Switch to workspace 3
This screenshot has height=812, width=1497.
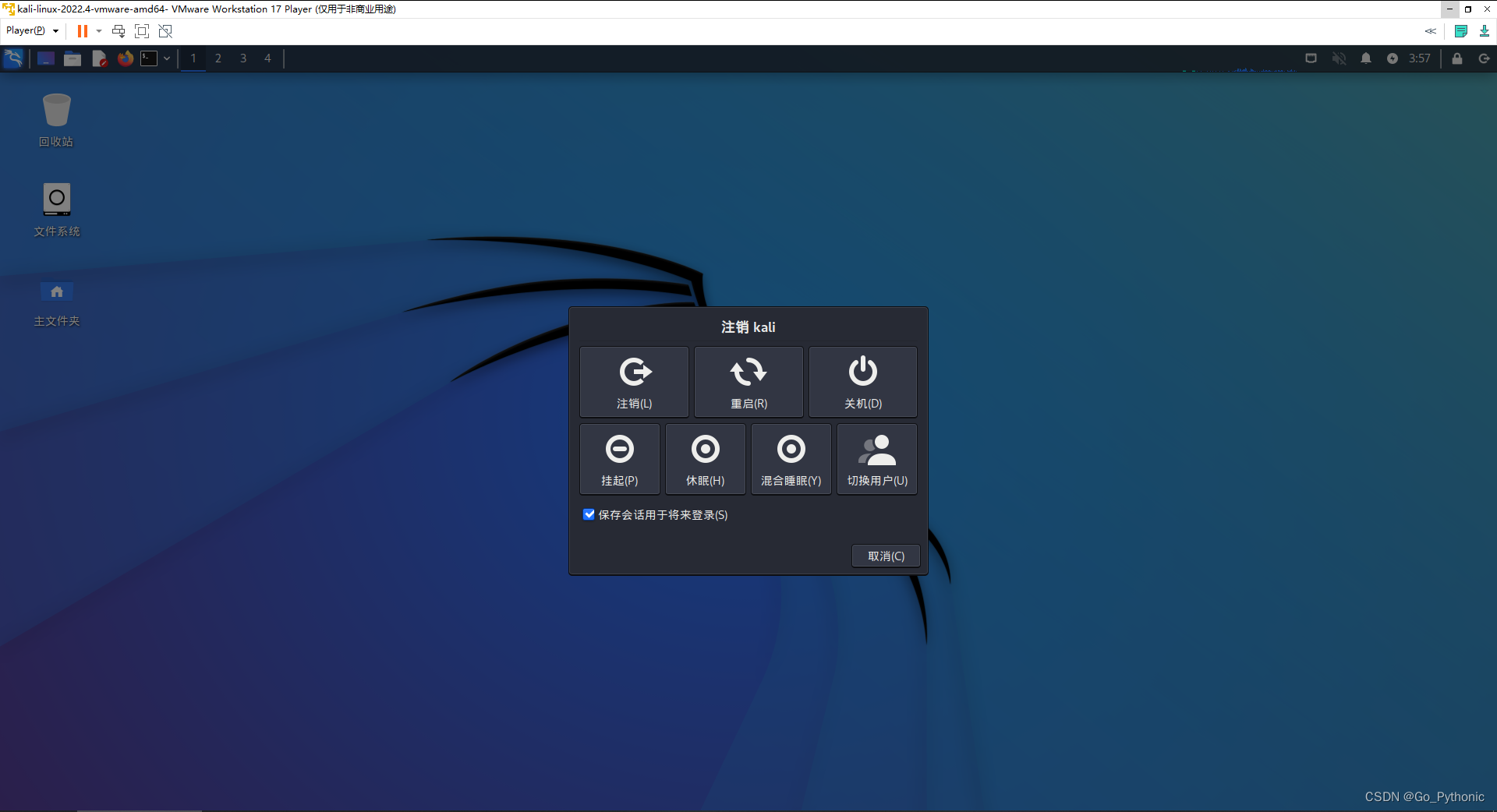[x=243, y=58]
